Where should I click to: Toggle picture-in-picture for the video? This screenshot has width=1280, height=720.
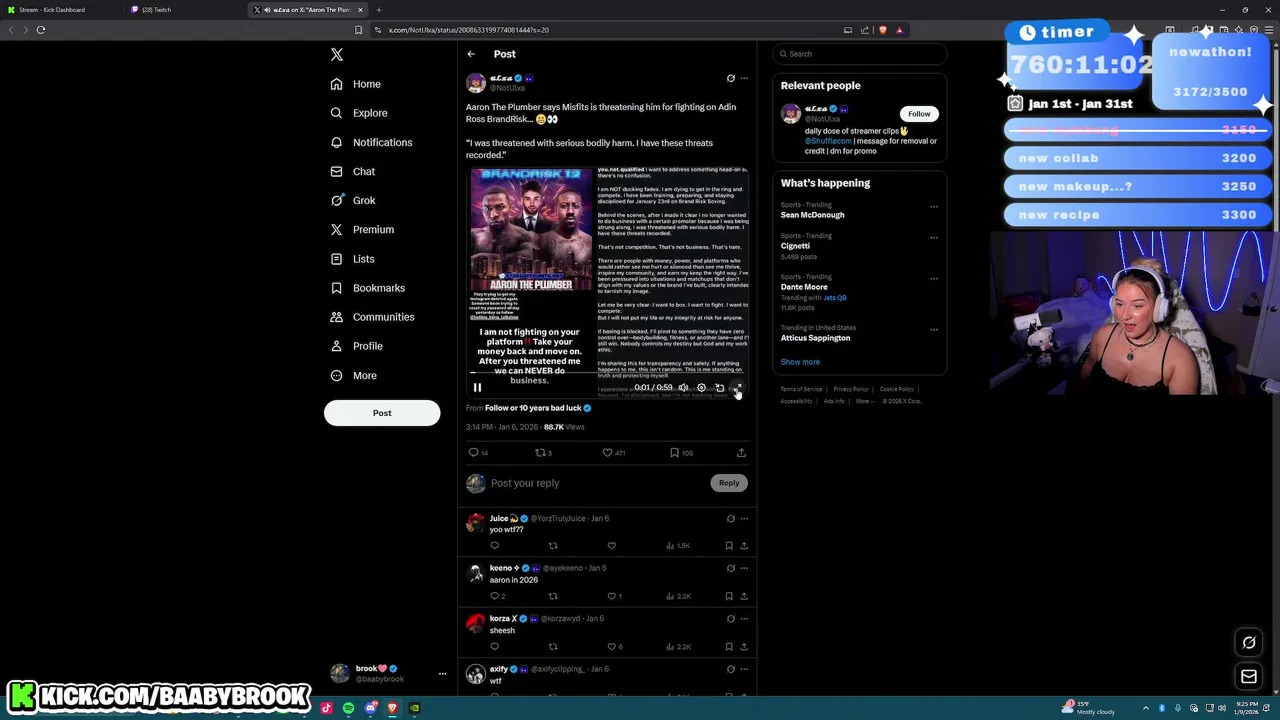719,388
